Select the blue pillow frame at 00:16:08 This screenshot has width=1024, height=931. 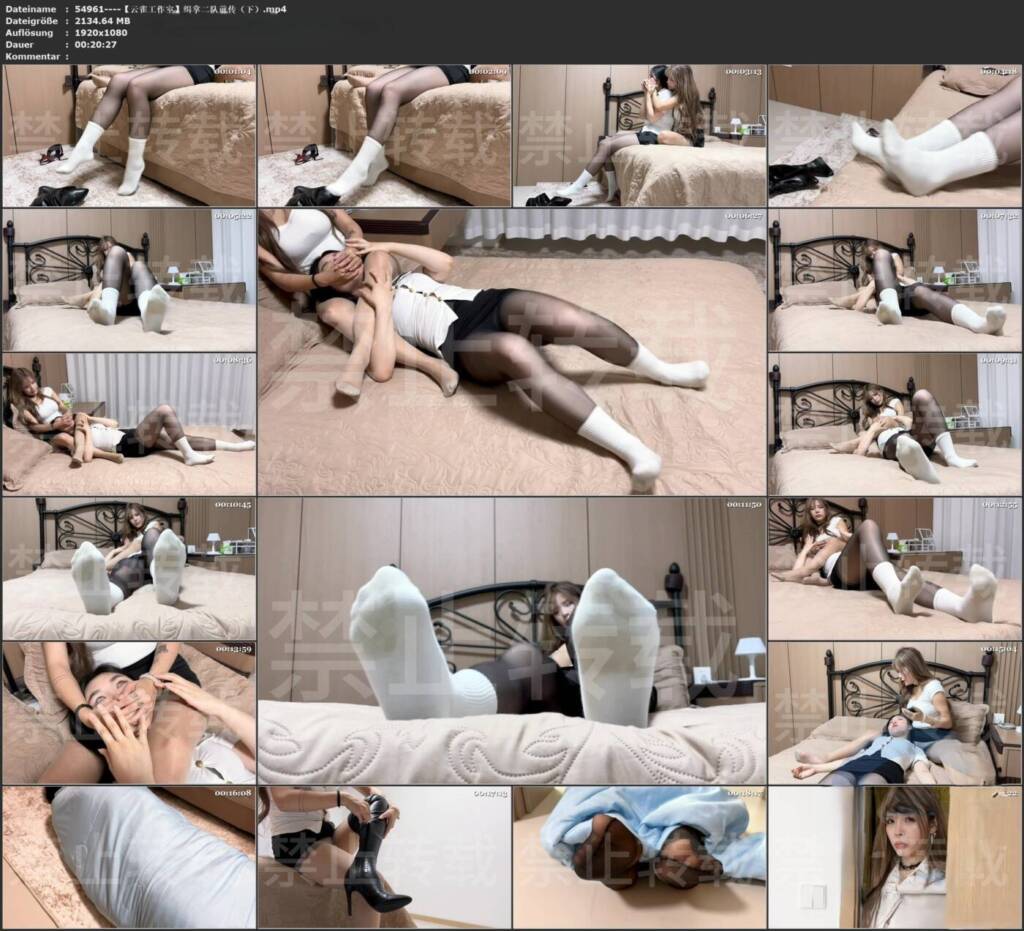click(129, 858)
